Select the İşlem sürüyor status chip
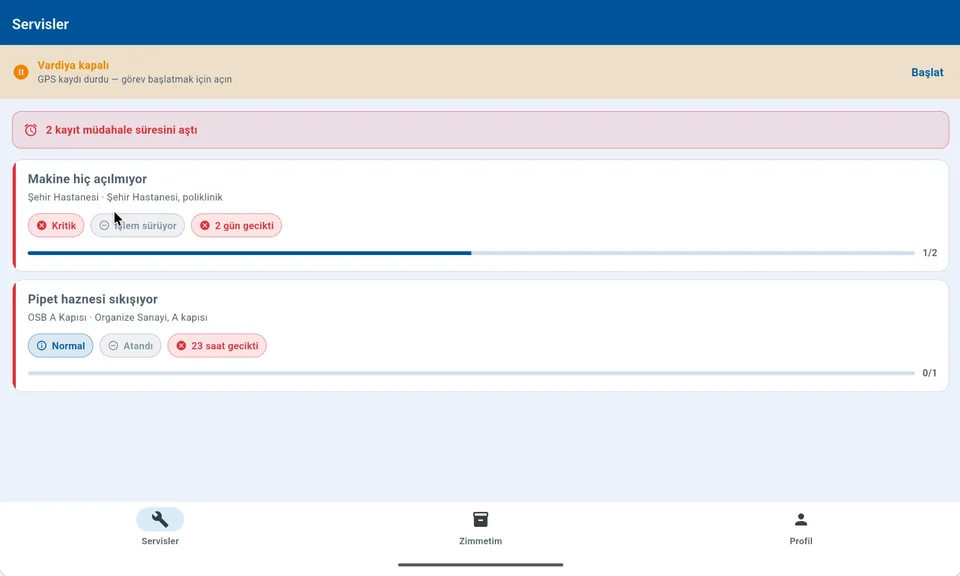960x576 pixels. (x=137, y=225)
